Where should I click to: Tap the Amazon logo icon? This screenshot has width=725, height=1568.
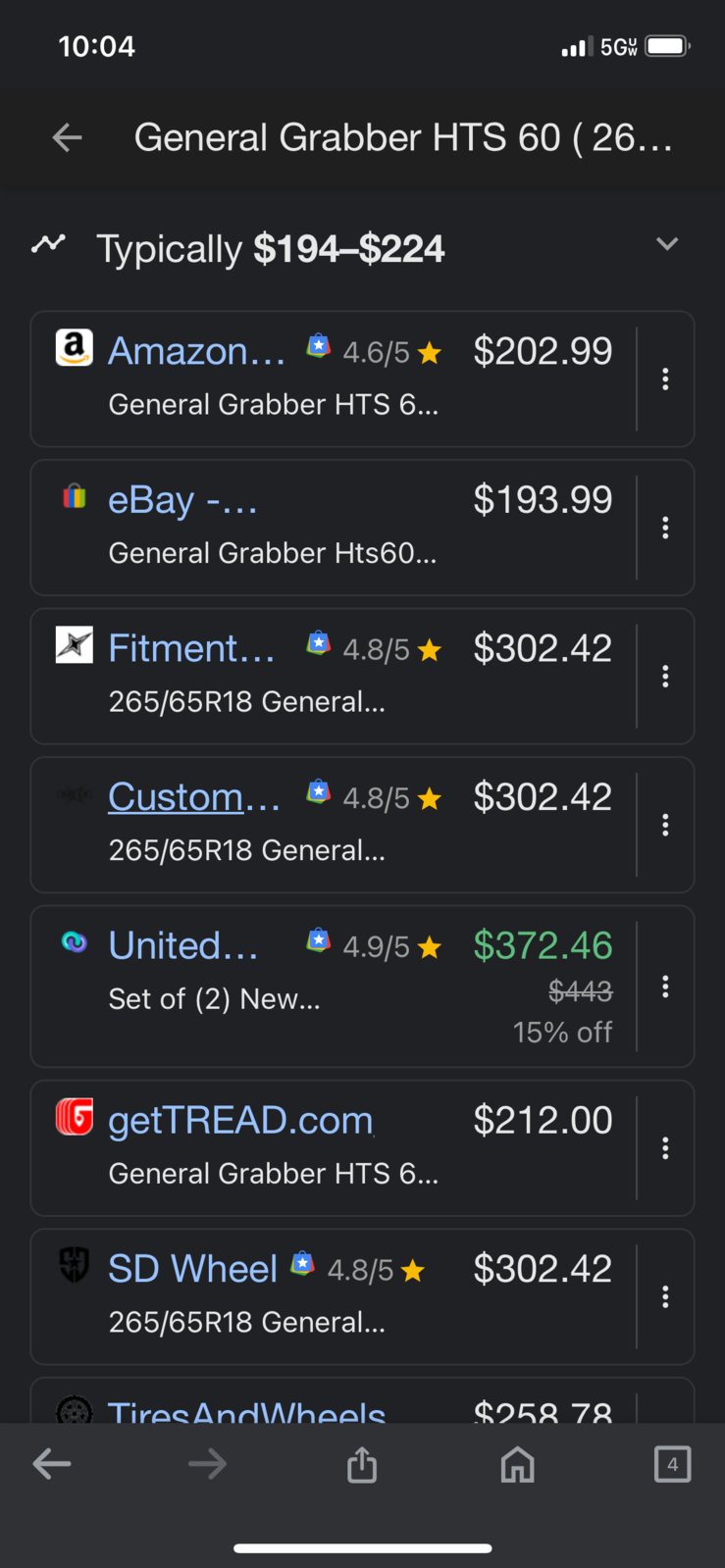(75, 347)
